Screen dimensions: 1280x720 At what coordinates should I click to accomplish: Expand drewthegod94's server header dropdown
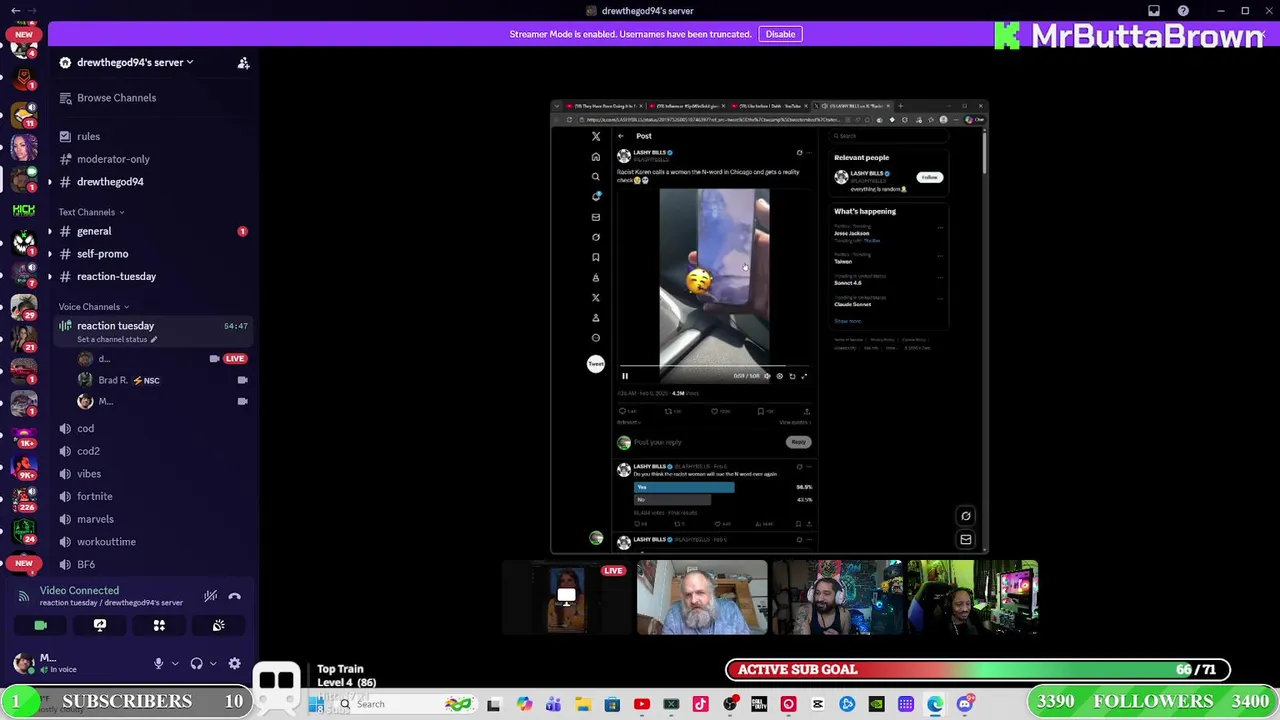[135, 62]
